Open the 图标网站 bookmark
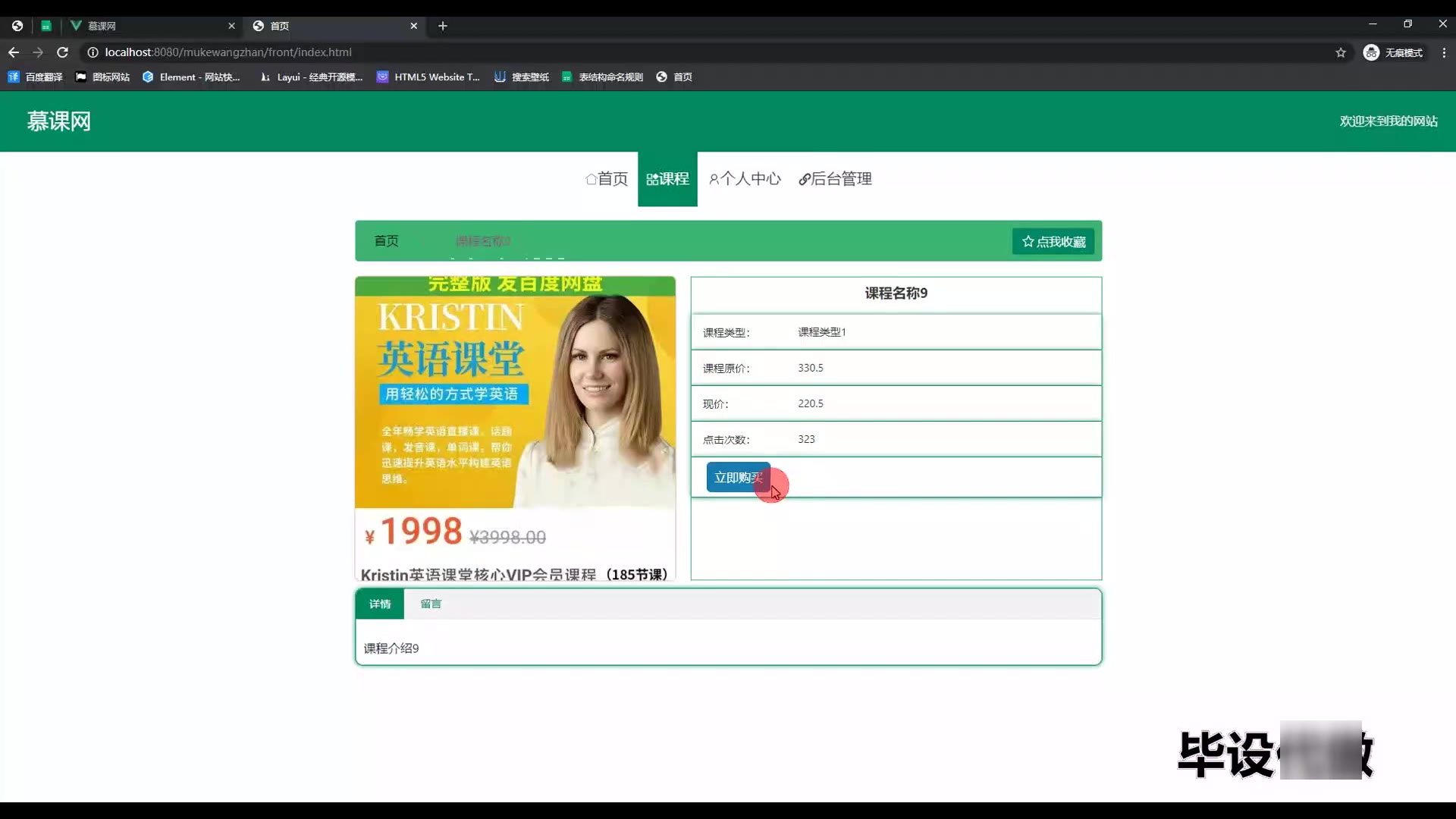1456x819 pixels. [102, 77]
